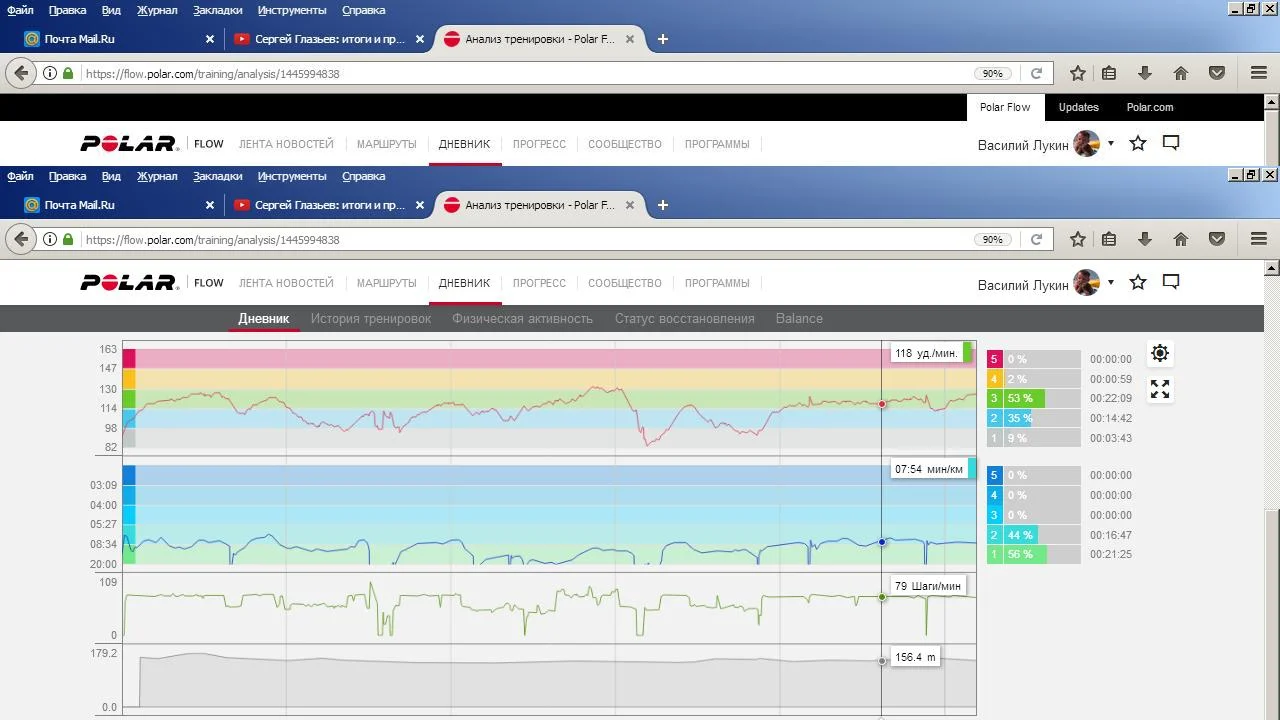
Task: Open История тренировок sub-tab
Action: 370,319
